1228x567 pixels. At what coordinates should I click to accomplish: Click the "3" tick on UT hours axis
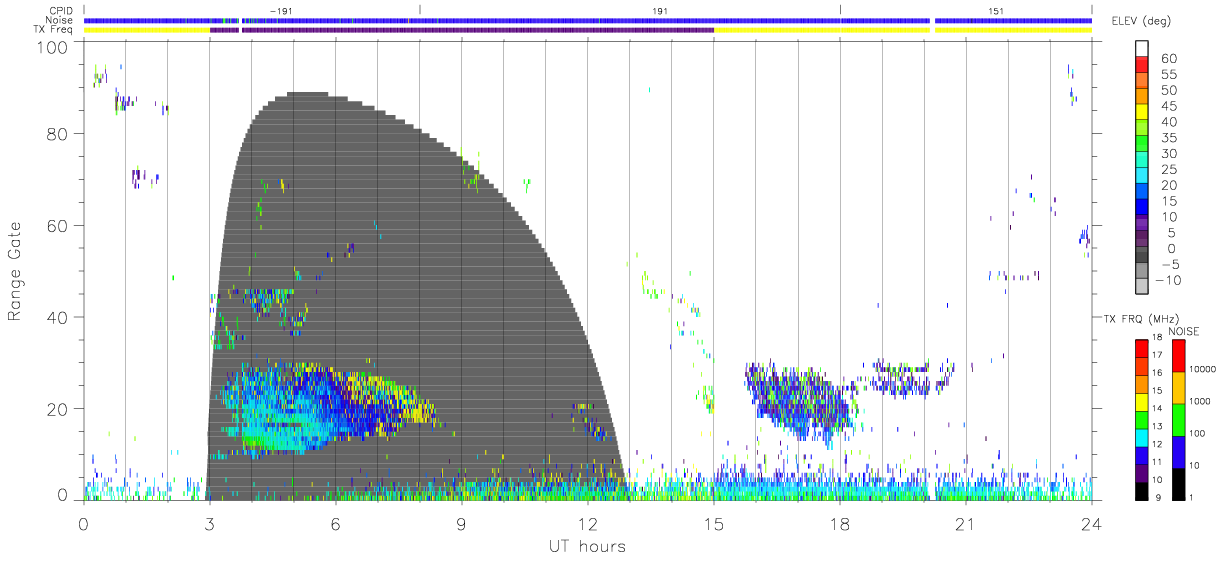209,523
